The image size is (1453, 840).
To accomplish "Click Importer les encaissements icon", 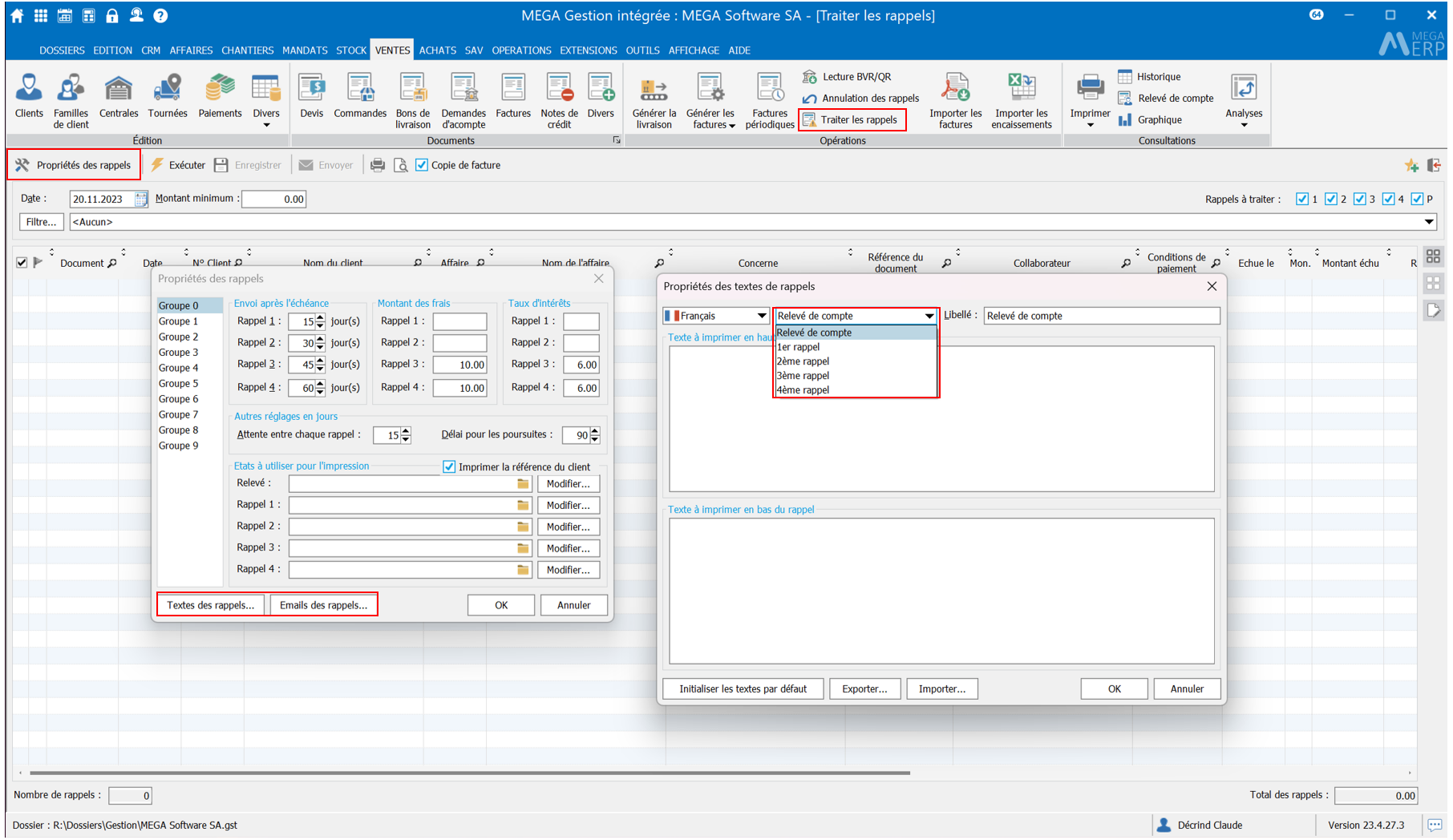I will (x=1022, y=101).
